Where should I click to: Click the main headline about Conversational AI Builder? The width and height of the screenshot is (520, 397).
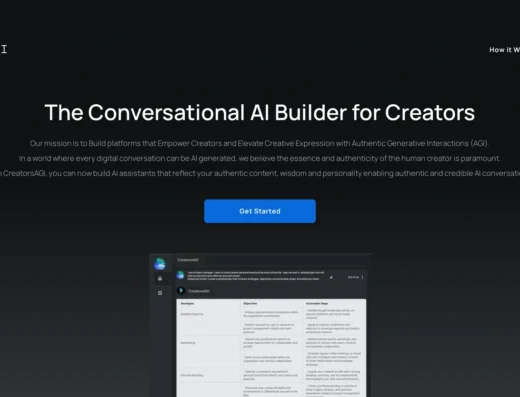click(260, 112)
